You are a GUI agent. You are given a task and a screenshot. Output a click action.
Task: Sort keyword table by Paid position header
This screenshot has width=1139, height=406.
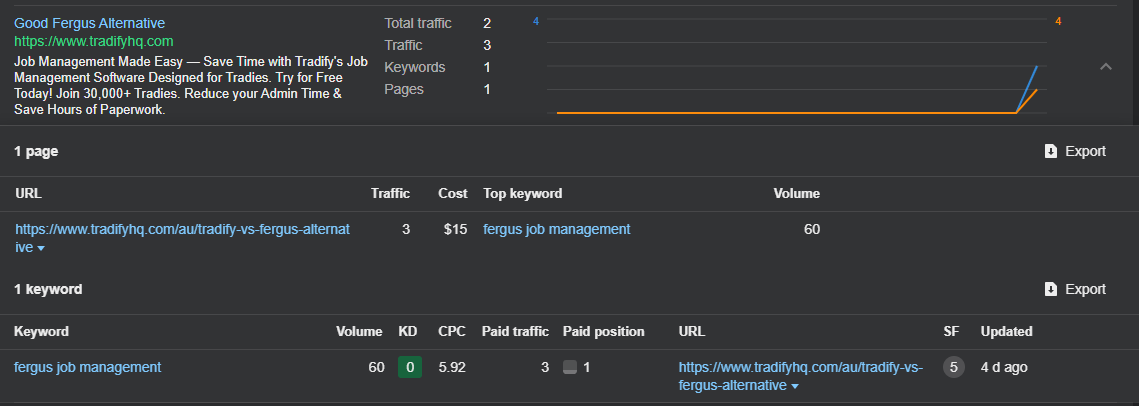604,332
